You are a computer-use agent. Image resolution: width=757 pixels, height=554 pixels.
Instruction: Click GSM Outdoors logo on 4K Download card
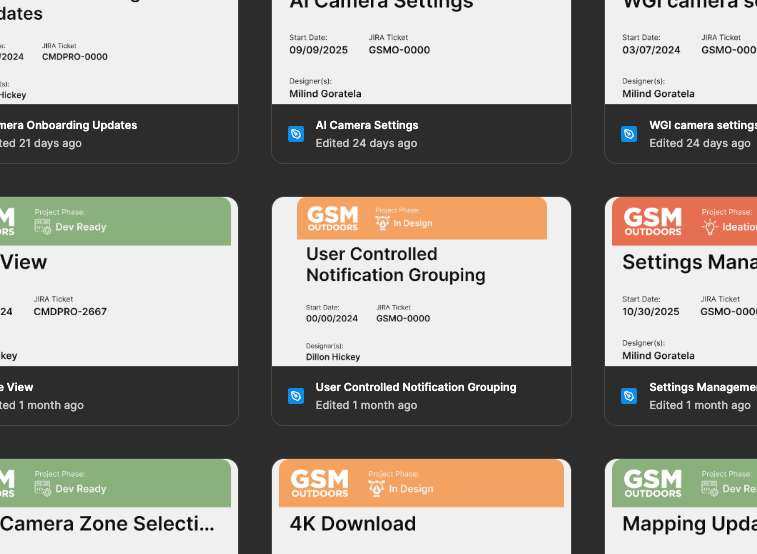click(x=320, y=483)
